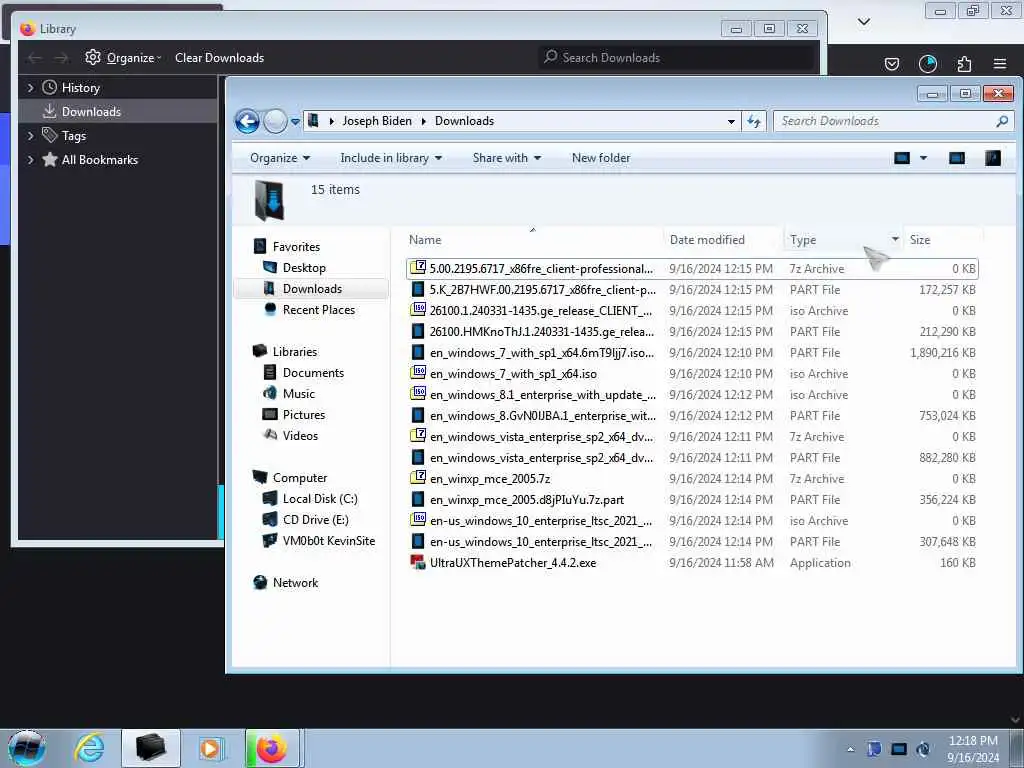Image resolution: width=1024 pixels, height=768 pixels.
Task: Open Include in library menu
Action: click(x=391, y=158)
